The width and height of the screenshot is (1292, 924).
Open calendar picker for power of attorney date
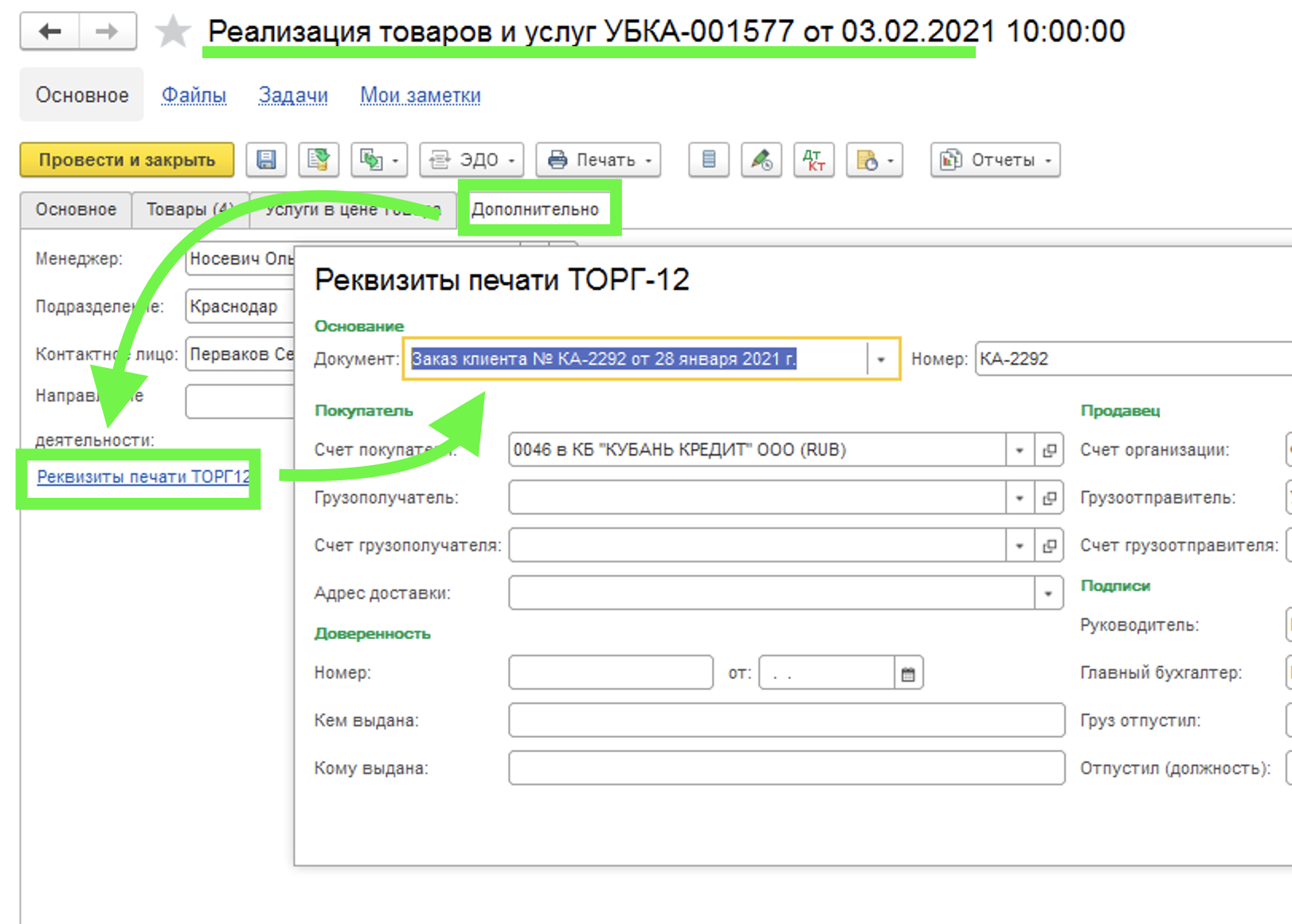[908, 674]
